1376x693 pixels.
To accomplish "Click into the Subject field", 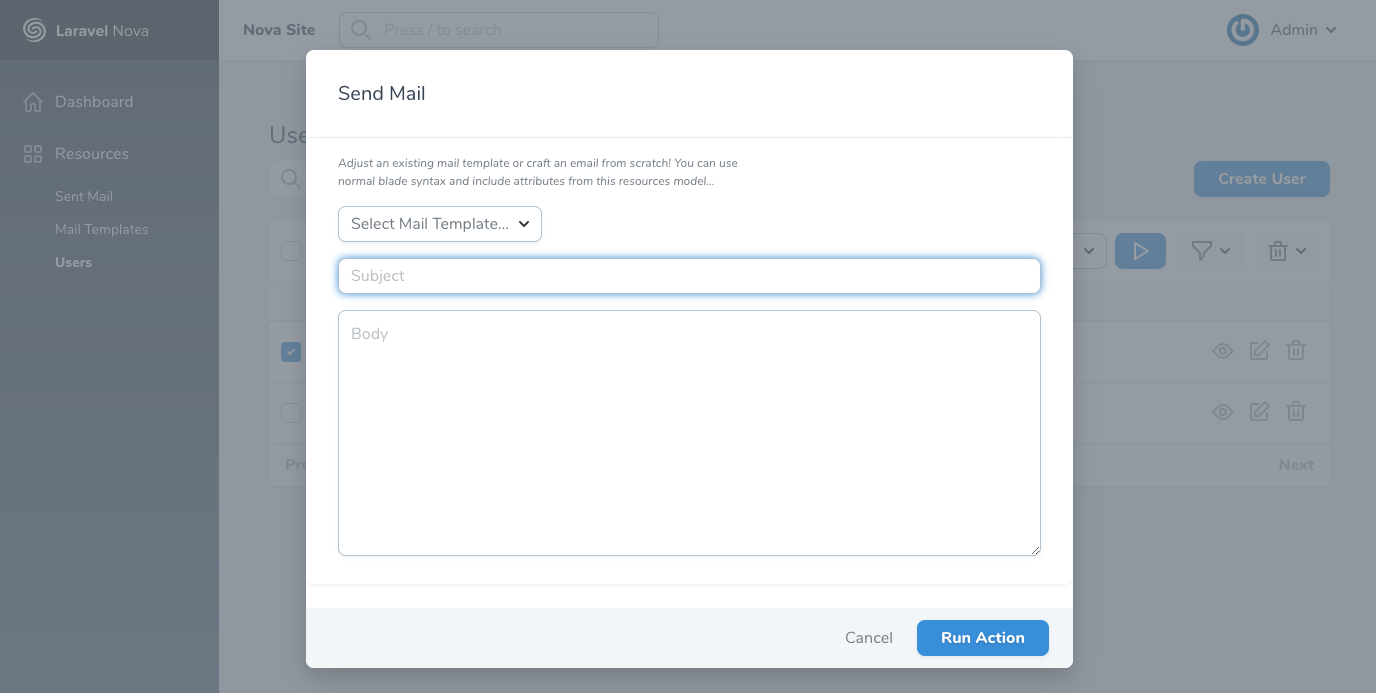I will pyautogui.click(x=689, y=276).
